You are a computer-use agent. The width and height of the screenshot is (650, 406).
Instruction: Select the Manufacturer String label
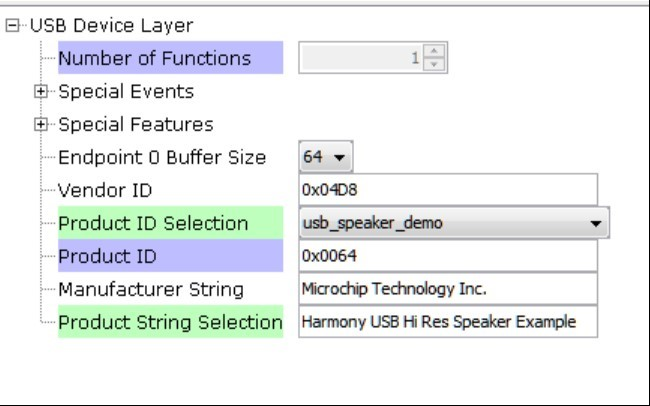coord(151,289)
